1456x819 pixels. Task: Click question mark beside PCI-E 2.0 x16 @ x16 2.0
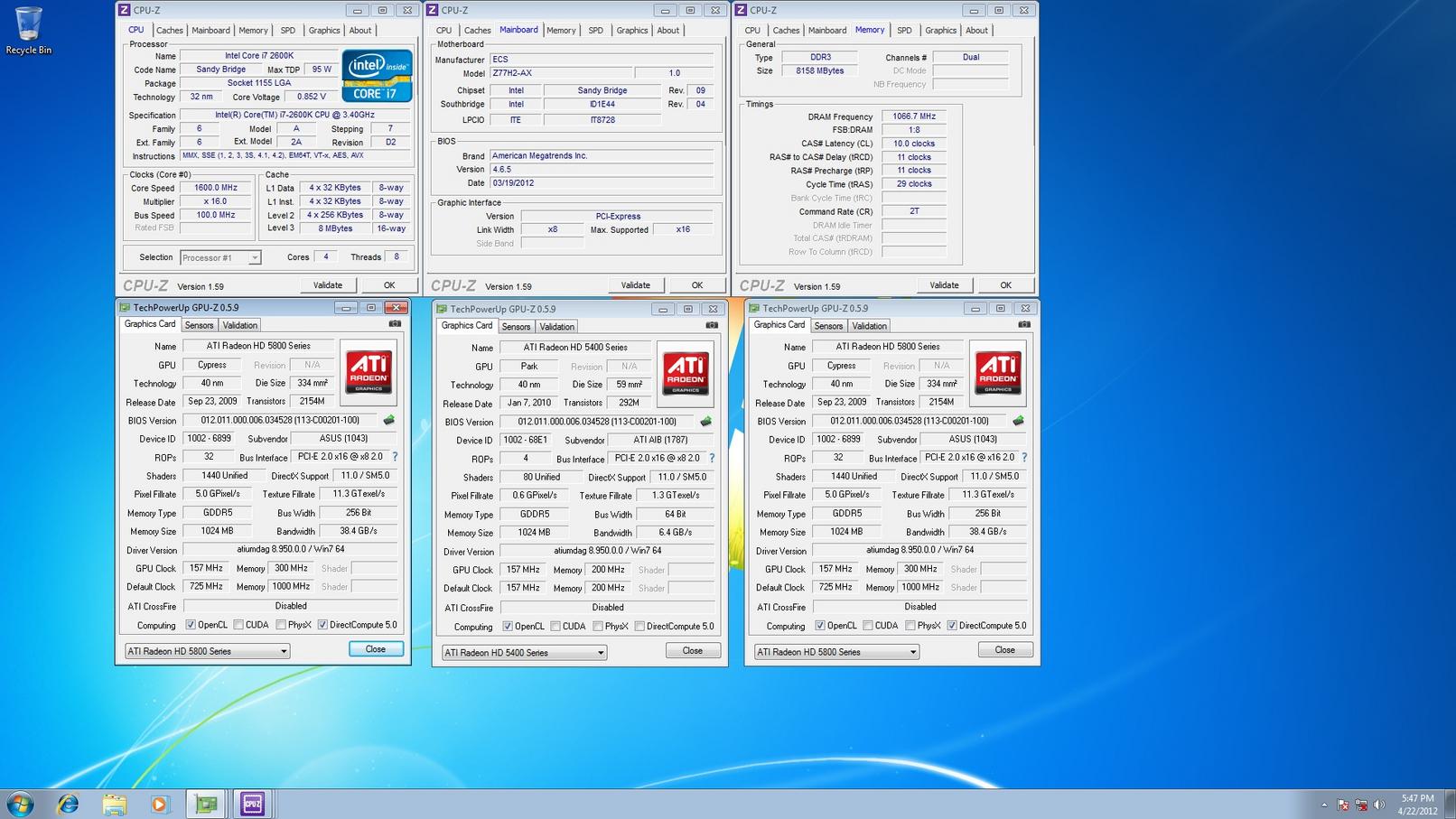pos(1024,458)
